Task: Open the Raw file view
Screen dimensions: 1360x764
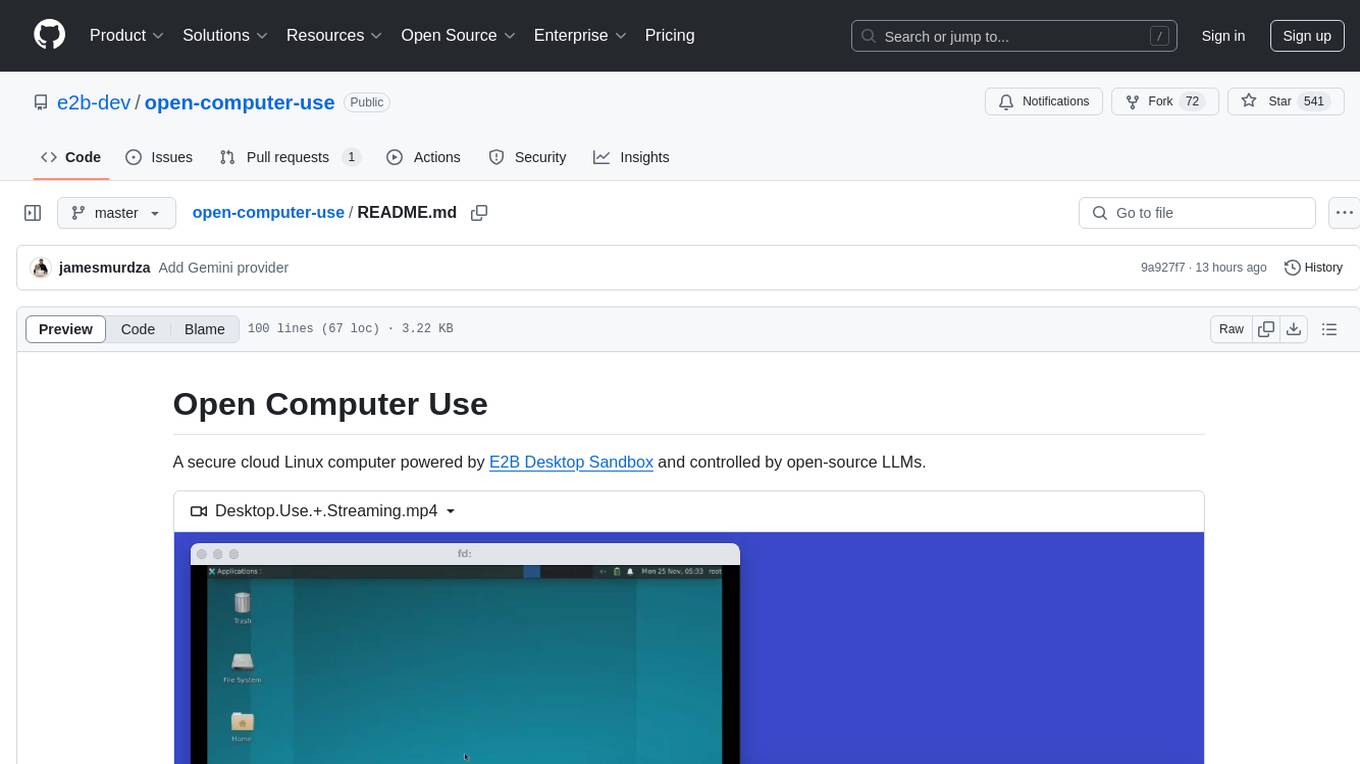Action: pos(1231,329)
